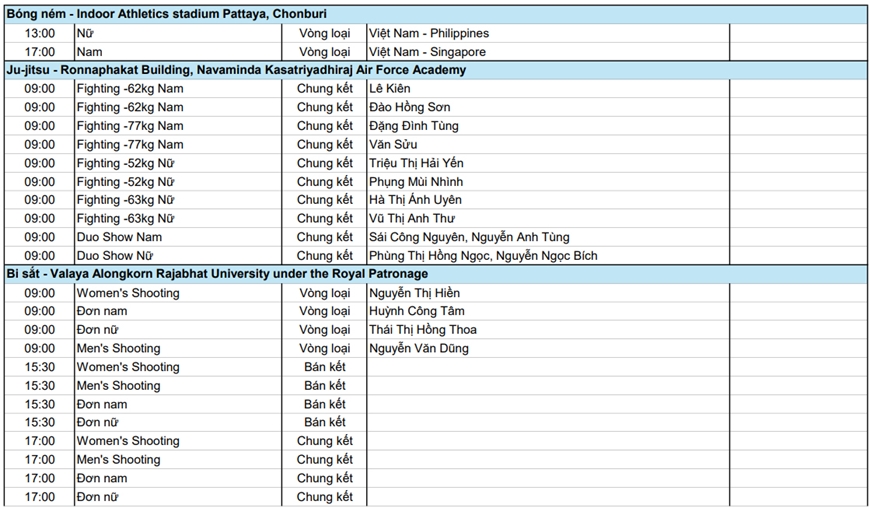Click the 13:00 time cell
Image resolution: width=870 pixels, height=508 pixels.
click(x=40, y=33)
